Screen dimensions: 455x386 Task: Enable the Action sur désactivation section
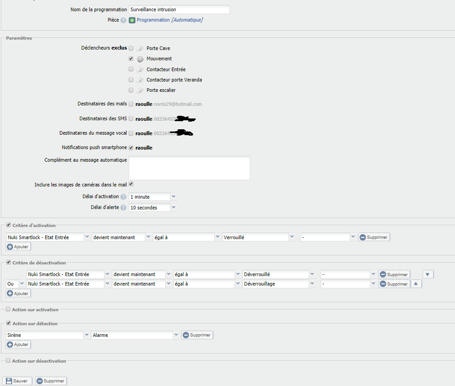(8, 361)
